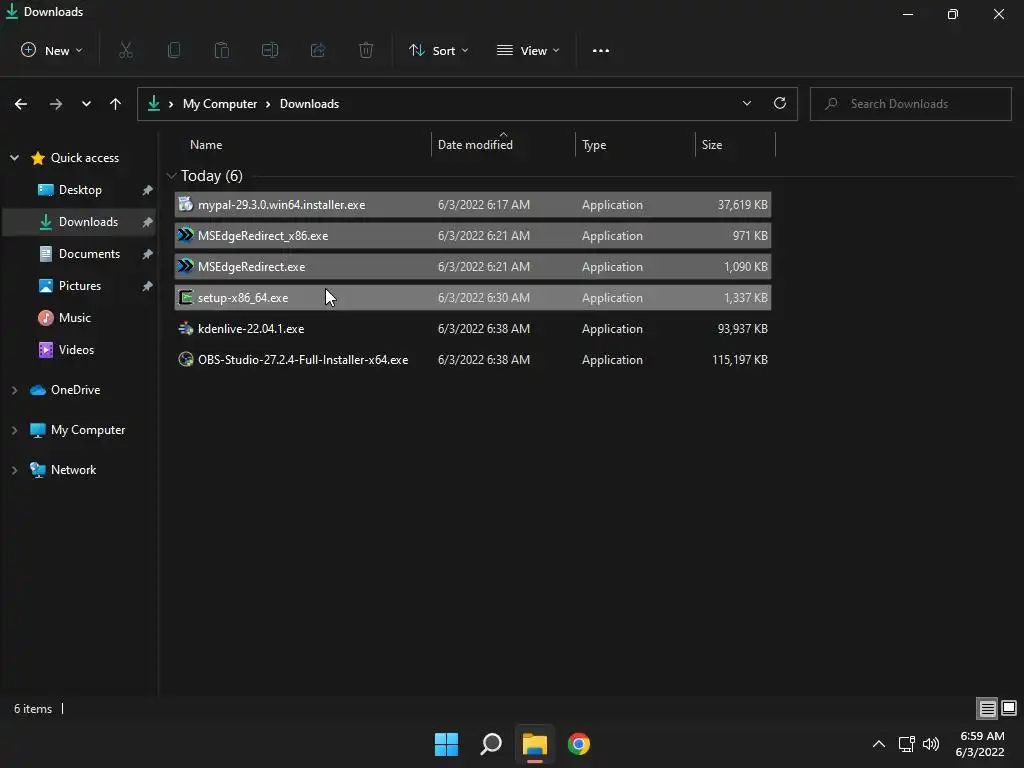Click the Share toolbar icon
This screenshot has width=1024, height=768.
coord(318,50)
